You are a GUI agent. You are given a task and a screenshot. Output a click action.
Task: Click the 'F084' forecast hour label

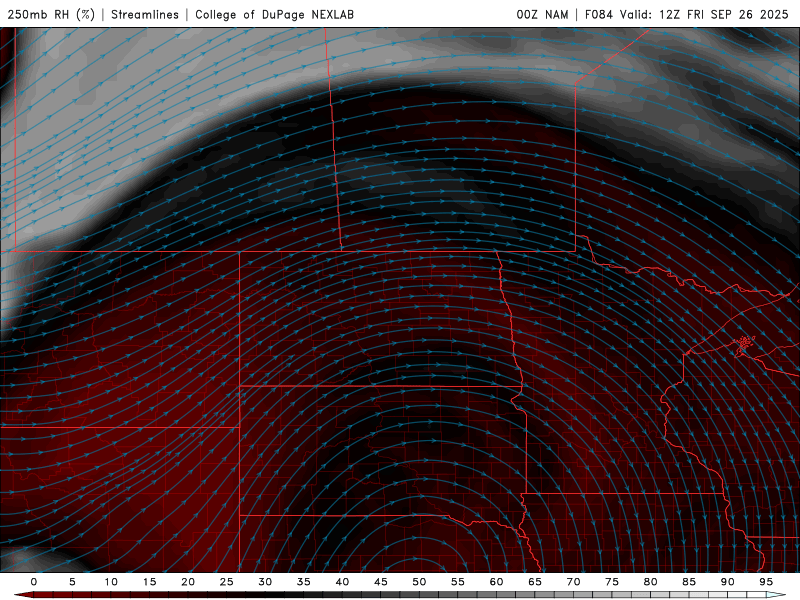(598, 14)
